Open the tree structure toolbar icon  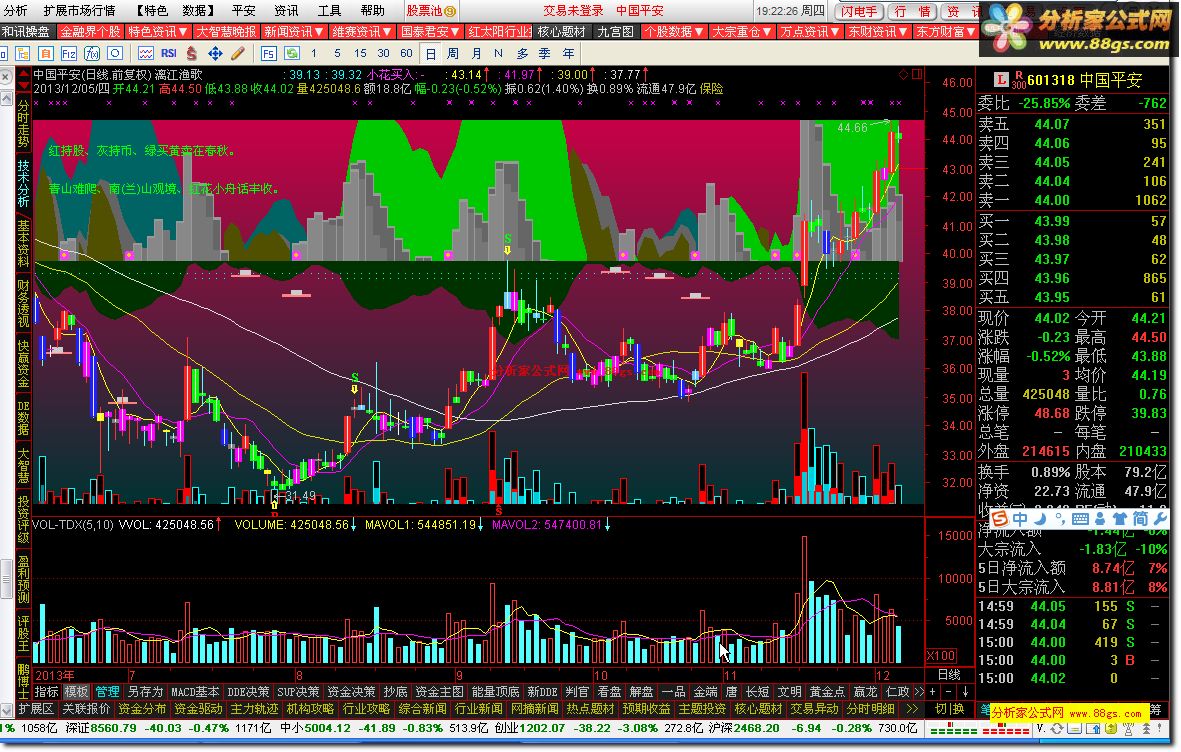coord(23,53)
